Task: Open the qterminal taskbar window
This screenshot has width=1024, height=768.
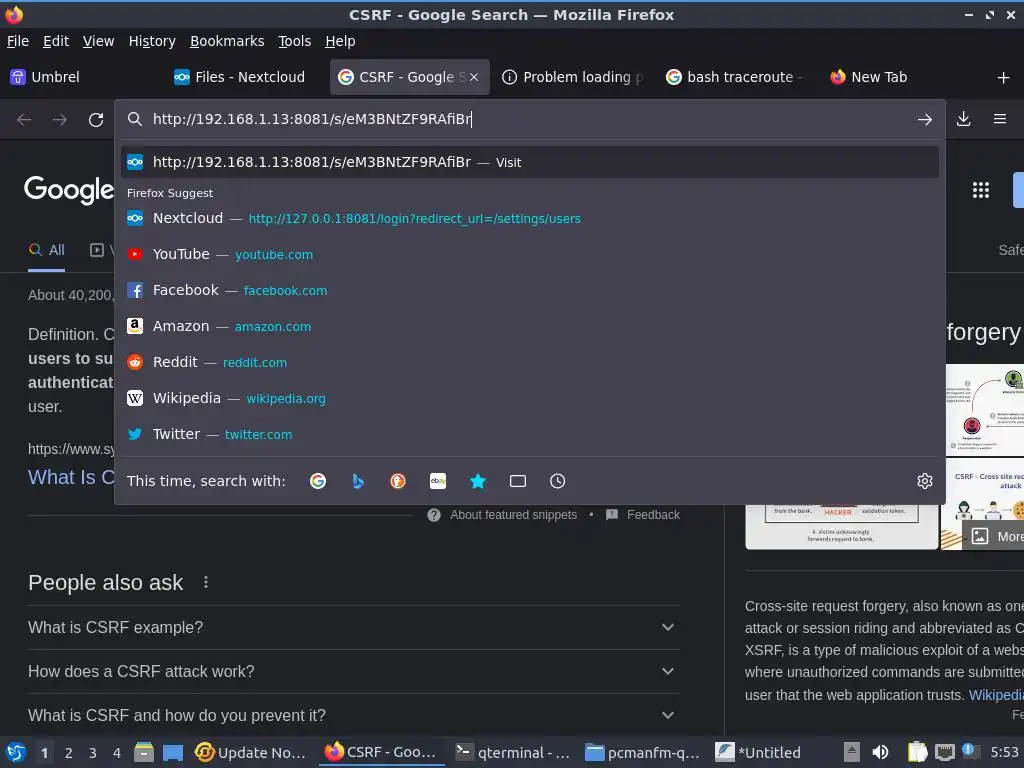Action: [513, 752]
